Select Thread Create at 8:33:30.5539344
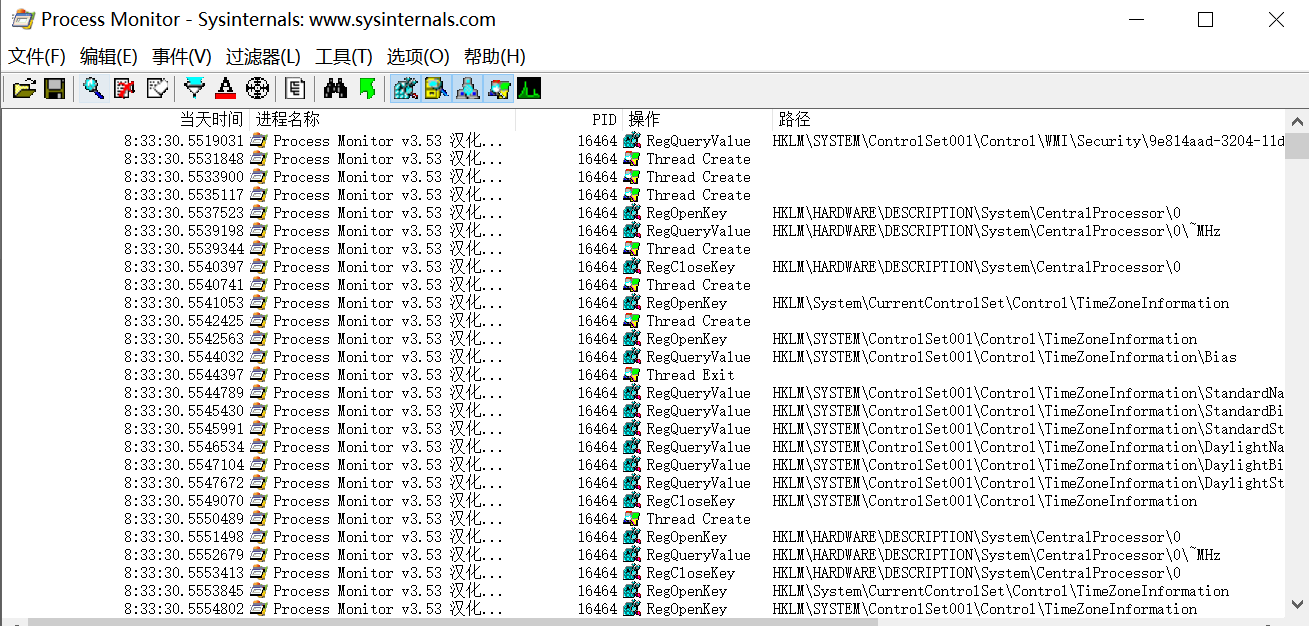 698,249
